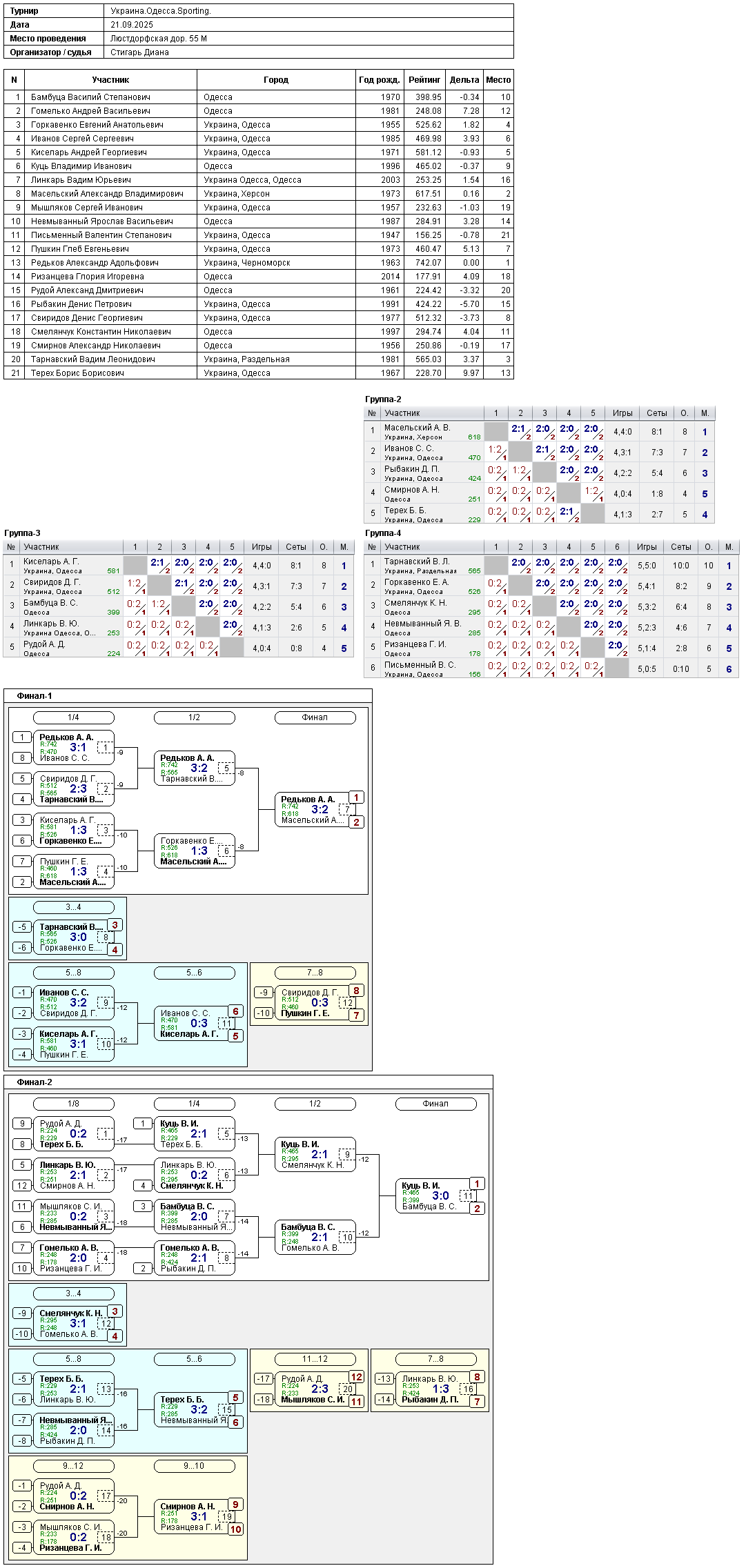Select Терех Борис Борисович in participants table
This screenshot has height=1568, width=746.
(77, 373)
